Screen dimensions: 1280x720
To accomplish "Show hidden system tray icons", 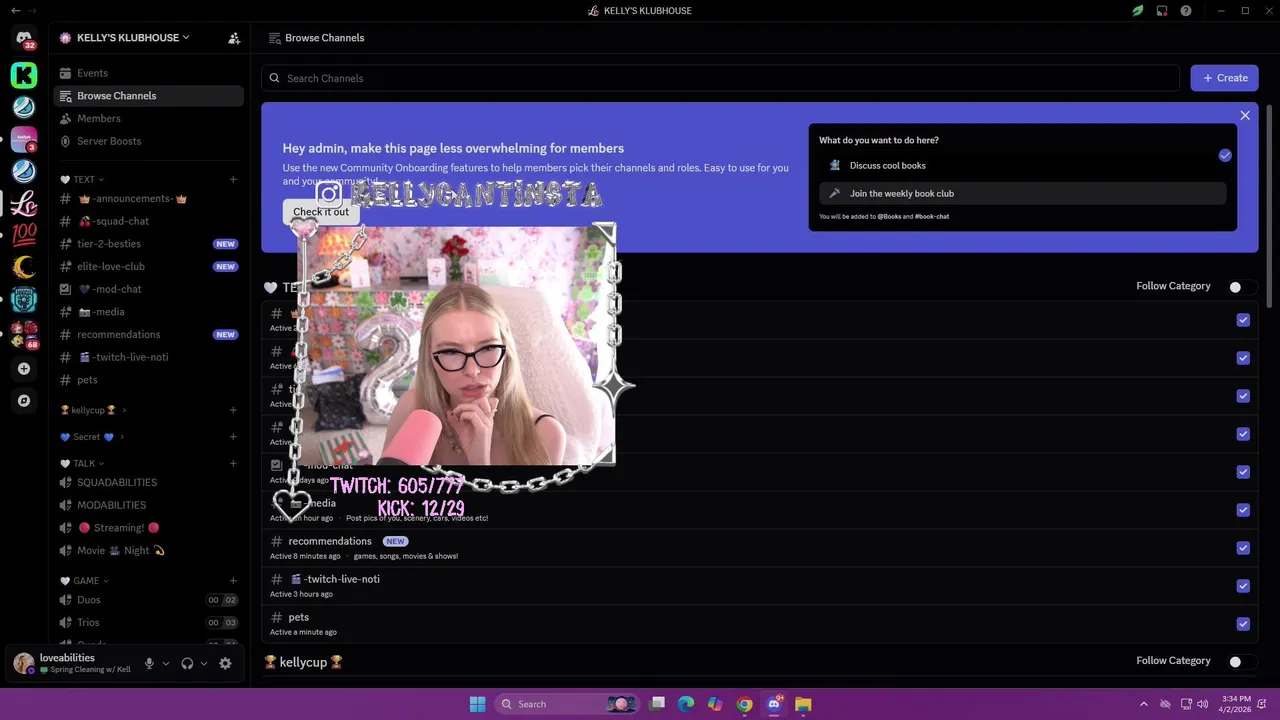I will pyautogui.click(x=1144, y=704).
